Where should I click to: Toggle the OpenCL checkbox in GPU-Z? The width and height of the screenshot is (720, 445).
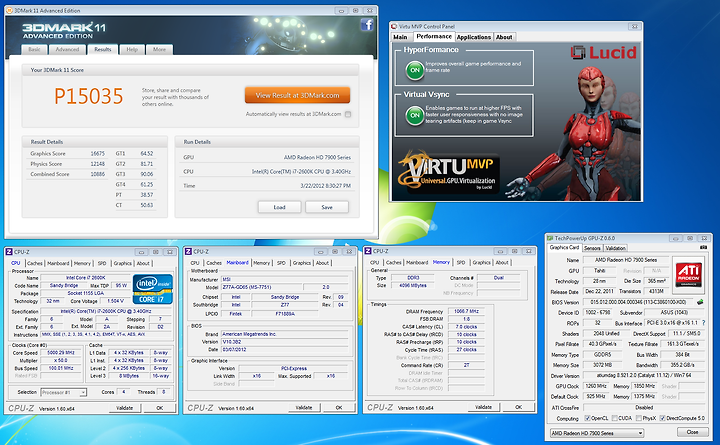coord(587,418)
